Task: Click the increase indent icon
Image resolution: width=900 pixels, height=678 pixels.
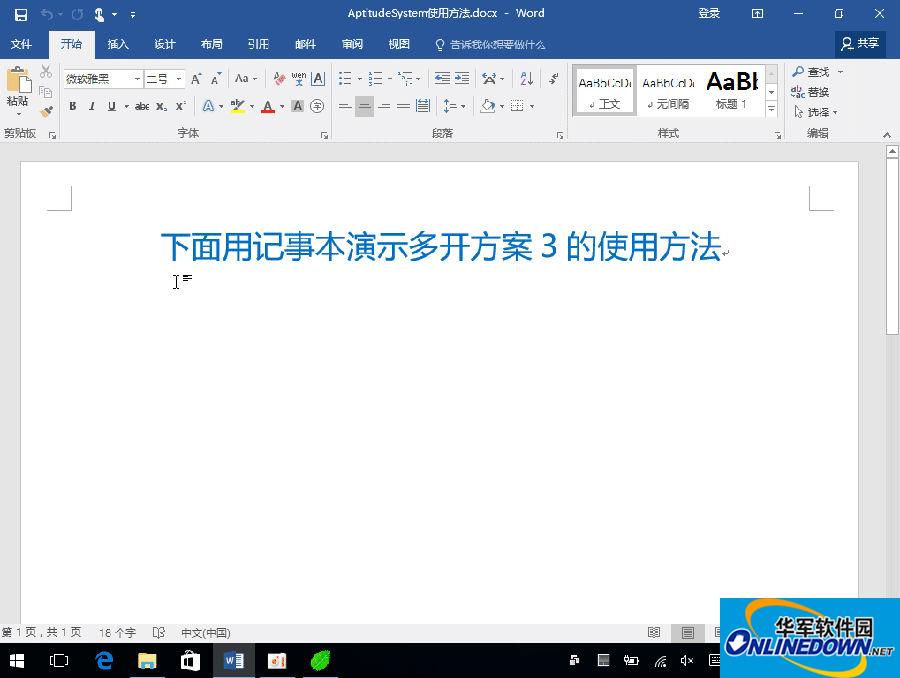Action: [x=461, y=79]
